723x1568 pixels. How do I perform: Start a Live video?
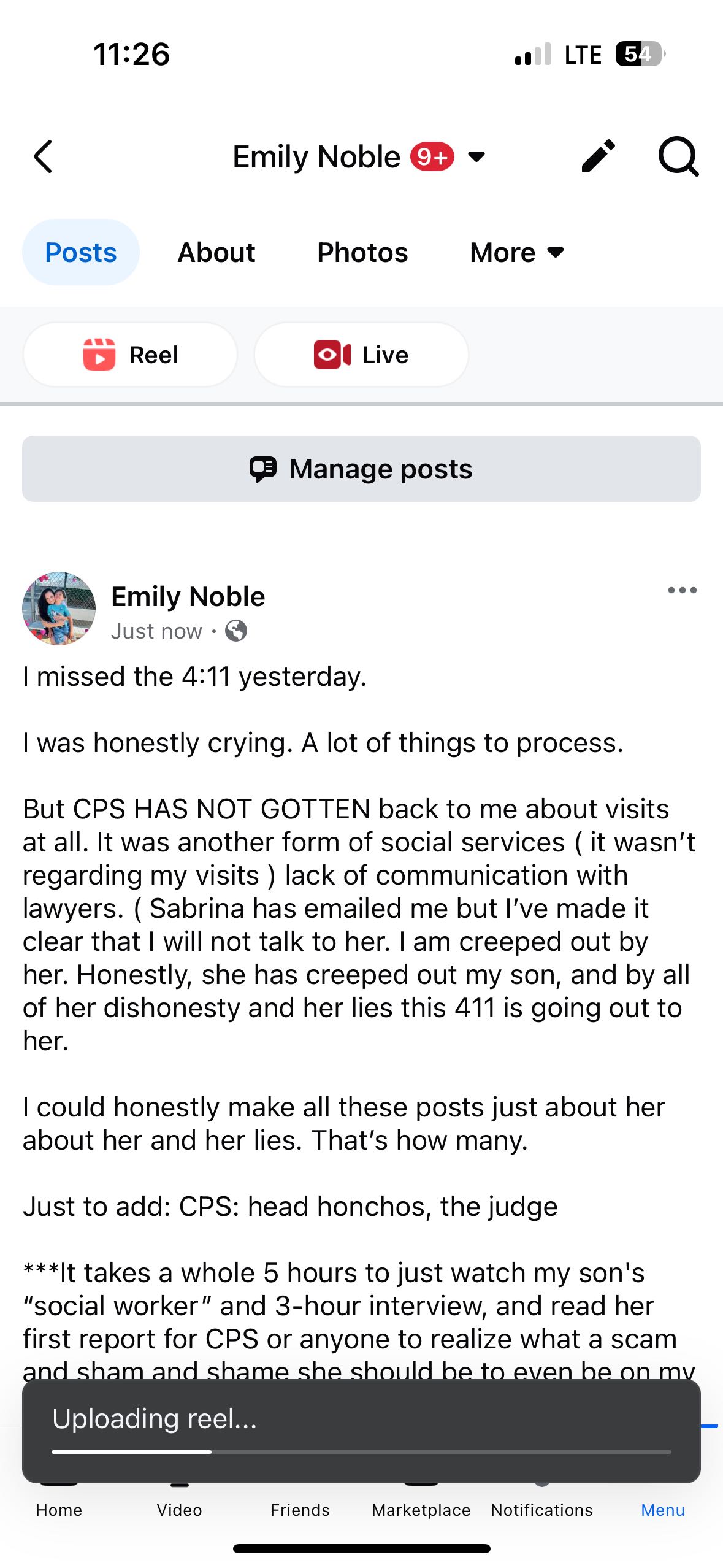[361, 355]
